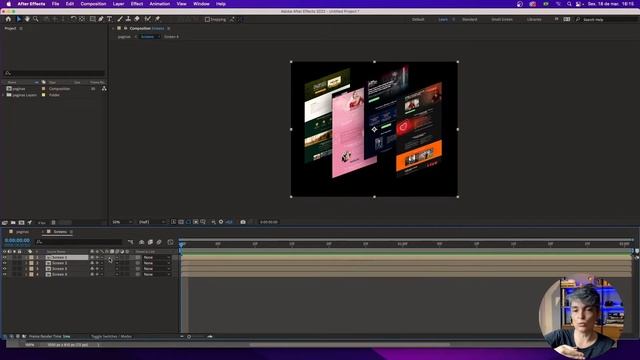Take a snapshot with the camera icon
The image size is (640, 360).
[x=243, y=222]
